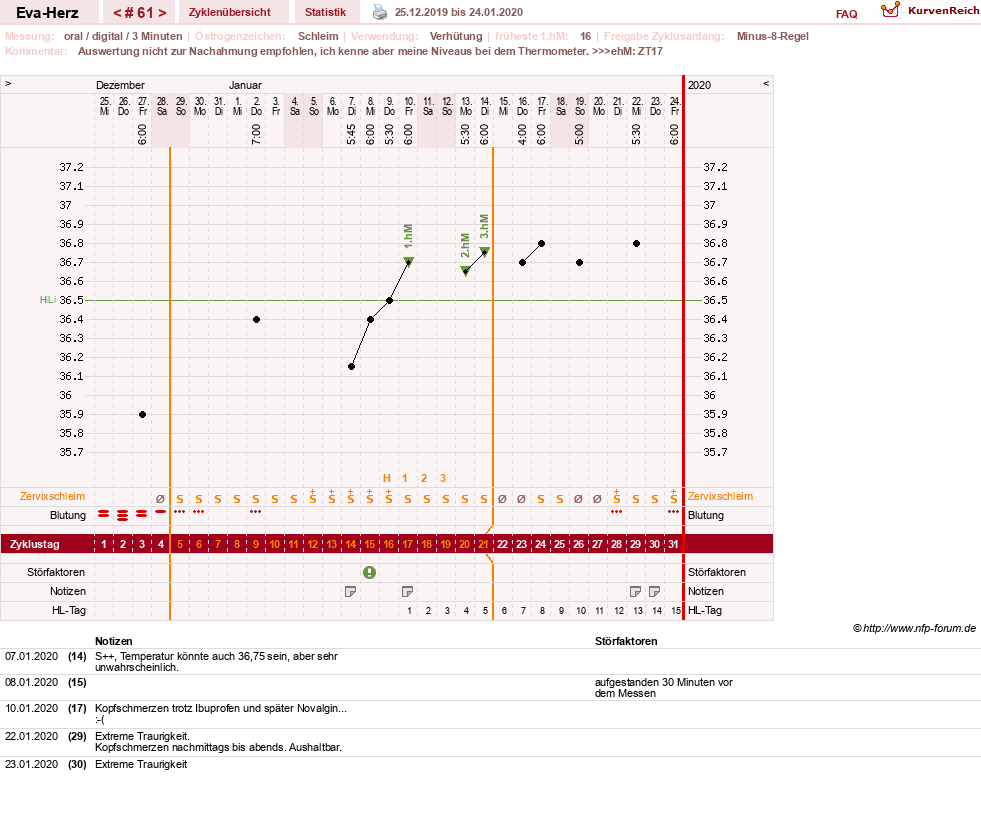Screen dimensions: 981x816
Task: Click the 4:00 measurement time on 16 January
Action: (x=522, y=134)
